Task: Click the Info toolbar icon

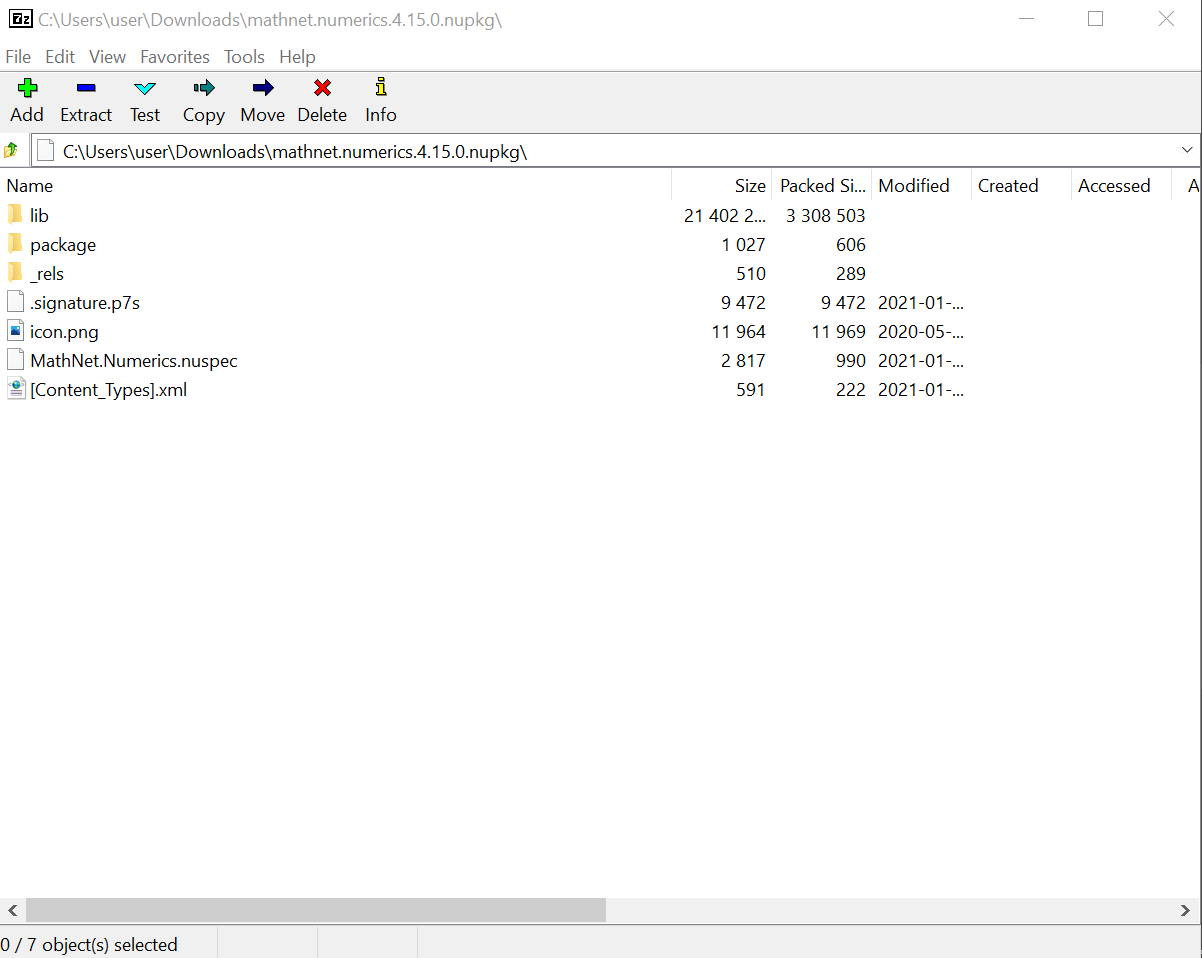Action: pyautogui.click(x=381, y=87)
